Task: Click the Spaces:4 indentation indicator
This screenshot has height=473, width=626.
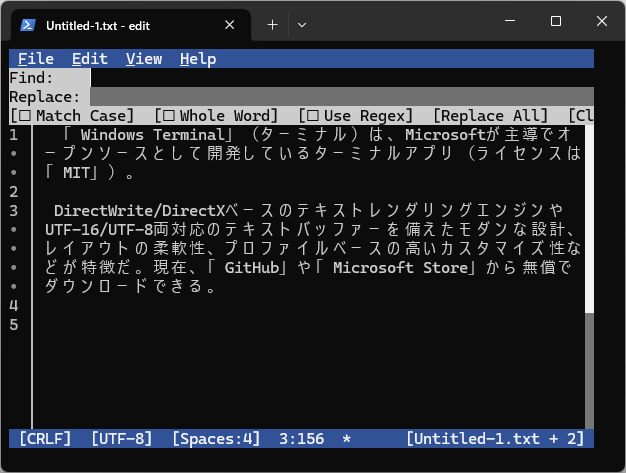Action: coord(216,439)
